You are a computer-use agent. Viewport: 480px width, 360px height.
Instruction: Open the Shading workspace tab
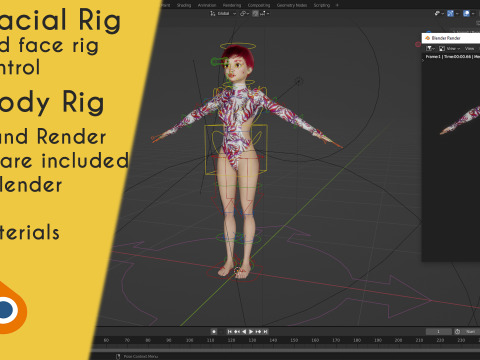point(184,5)
